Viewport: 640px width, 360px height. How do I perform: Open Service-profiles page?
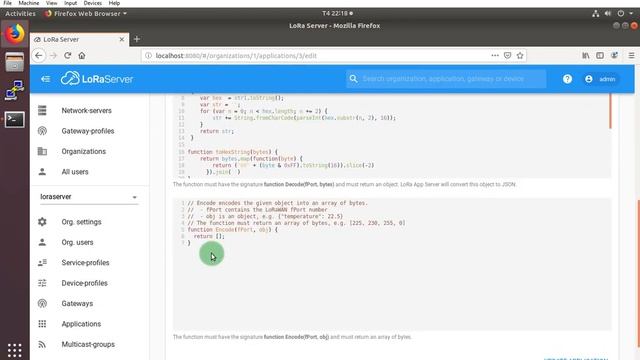point(85,263)
